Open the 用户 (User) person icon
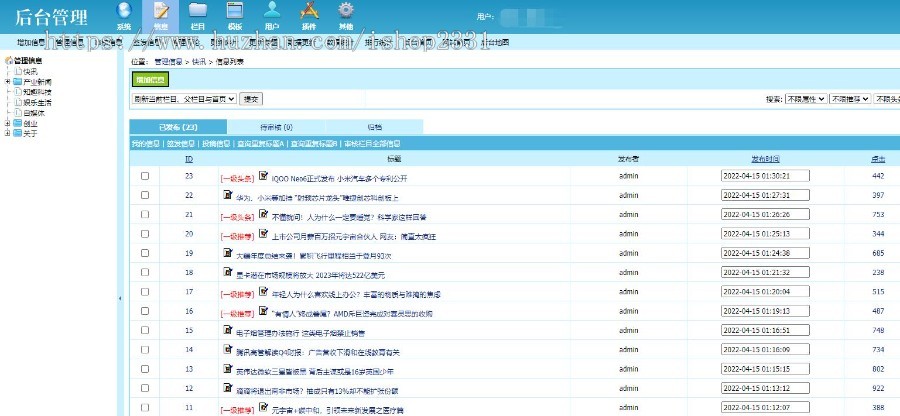This screenshot has height=416, width=900. coord(272,10)
